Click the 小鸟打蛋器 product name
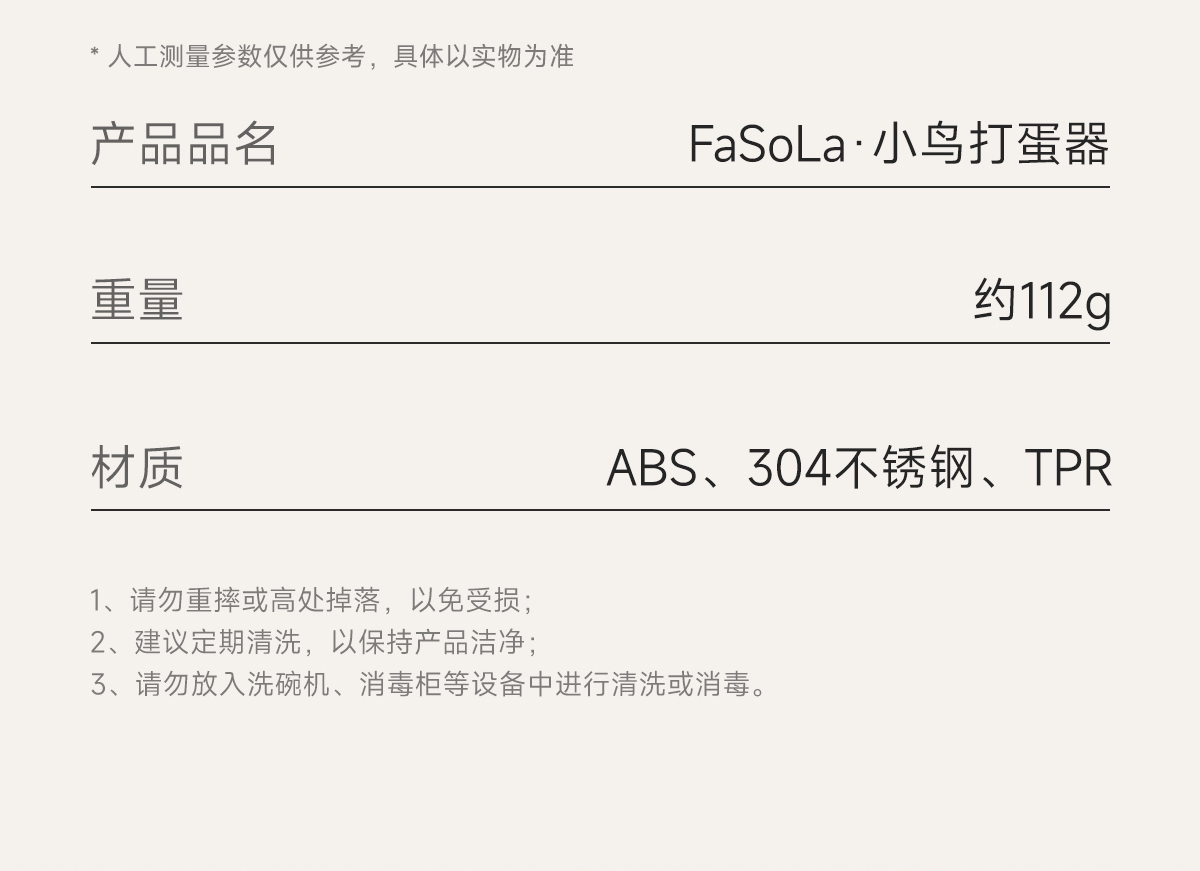Image resolution: width=1200 pixels, height=871 pixels. [991, 144]
